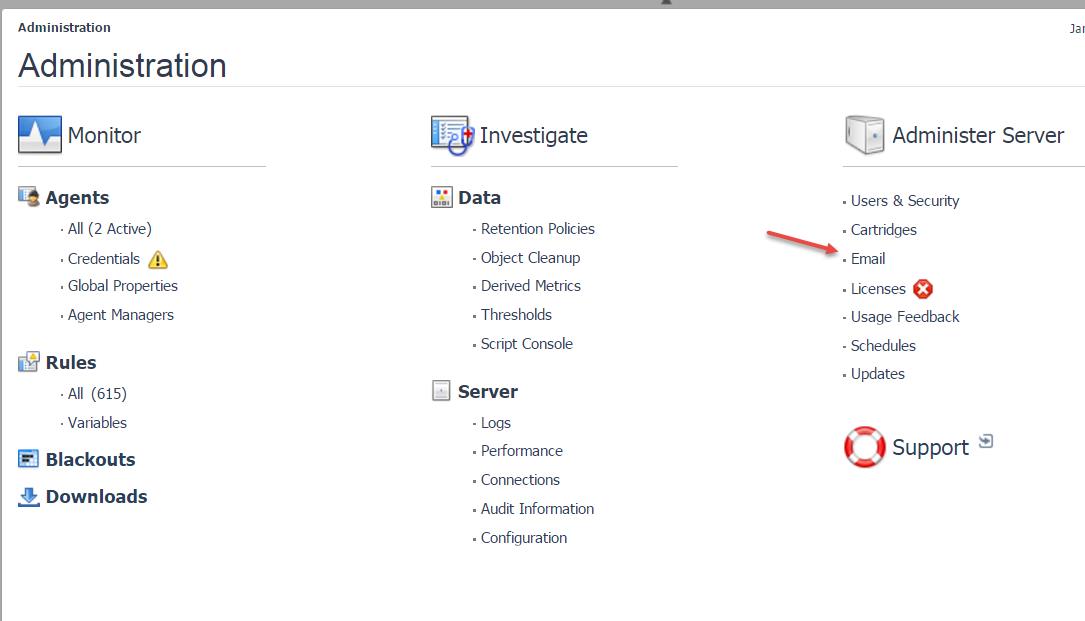Open the Script Console link
The height and width of the screenshot is (621, 1085).
point(526,344)
